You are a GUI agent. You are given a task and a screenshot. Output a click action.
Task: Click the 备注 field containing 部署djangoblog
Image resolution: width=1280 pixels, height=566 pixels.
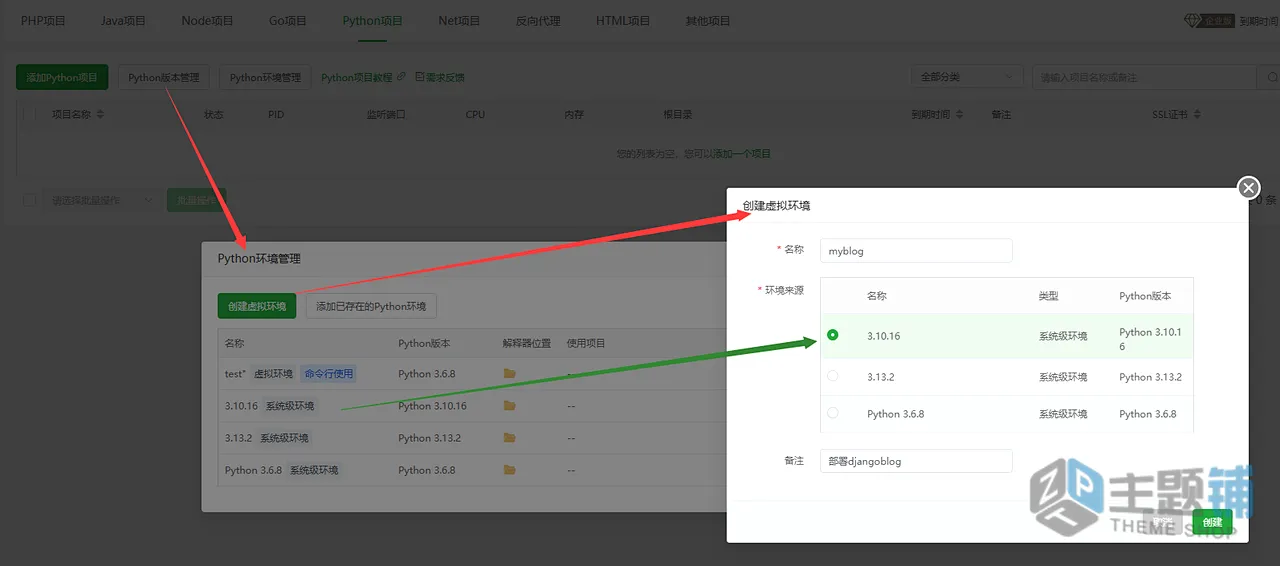point(916,461)
